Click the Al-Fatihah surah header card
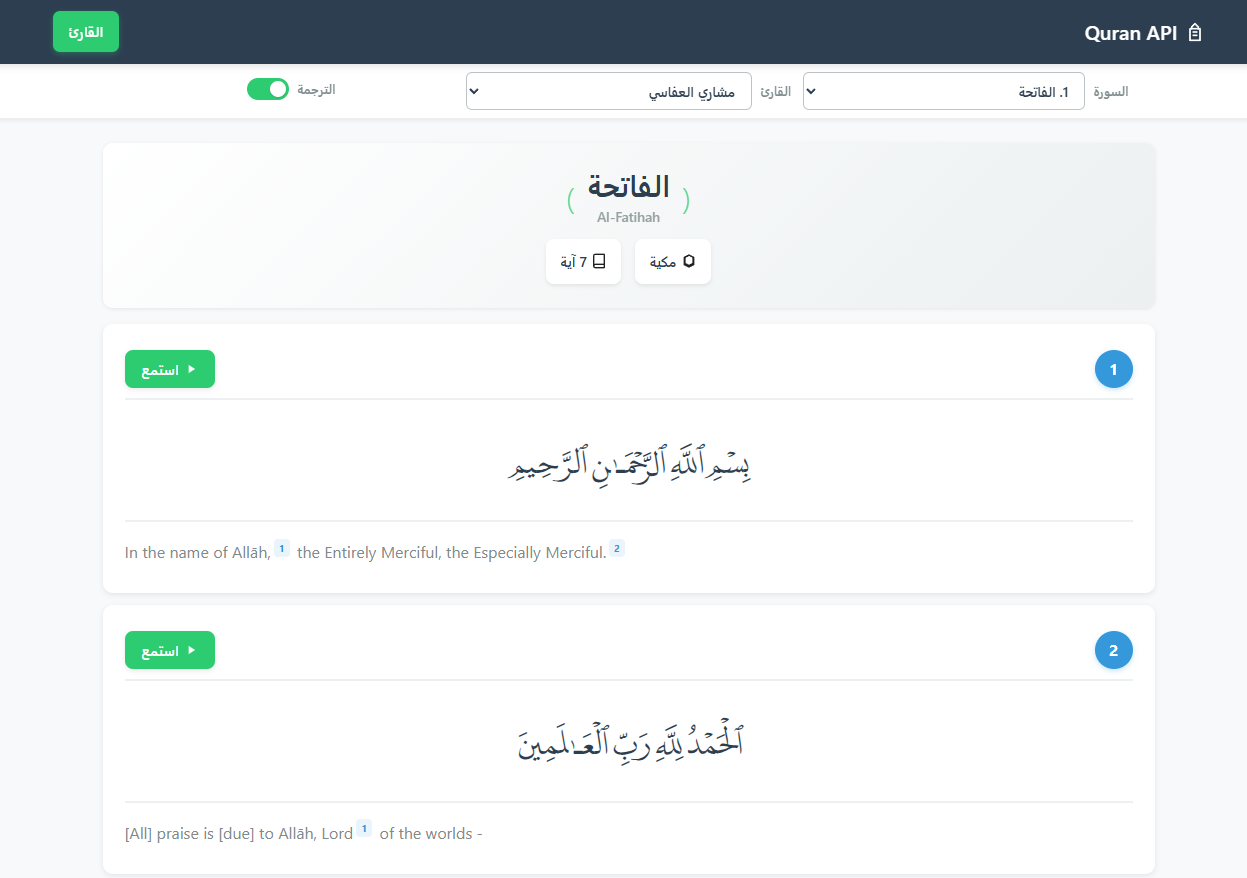 click(x=628, y=225)
